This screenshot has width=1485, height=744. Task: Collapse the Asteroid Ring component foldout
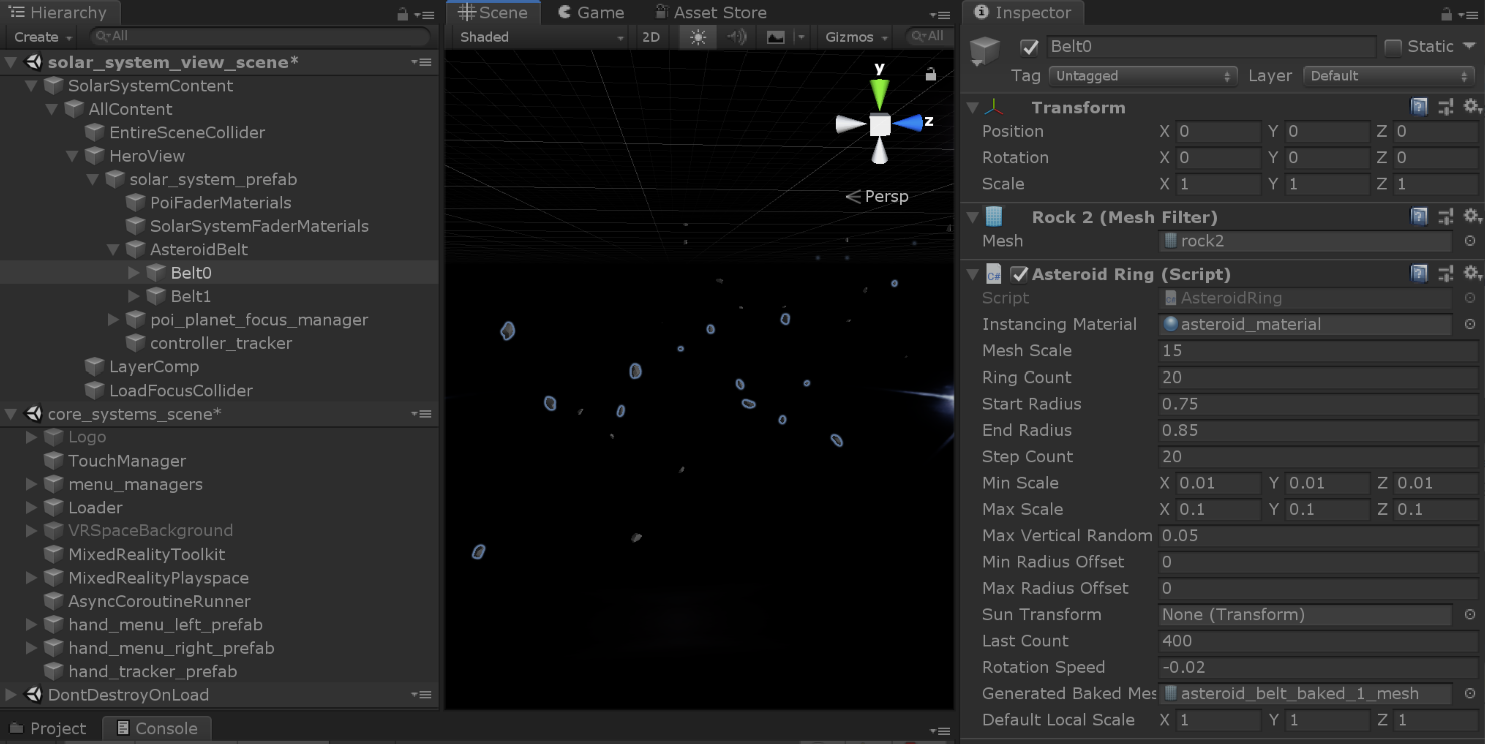coord(972,273)
